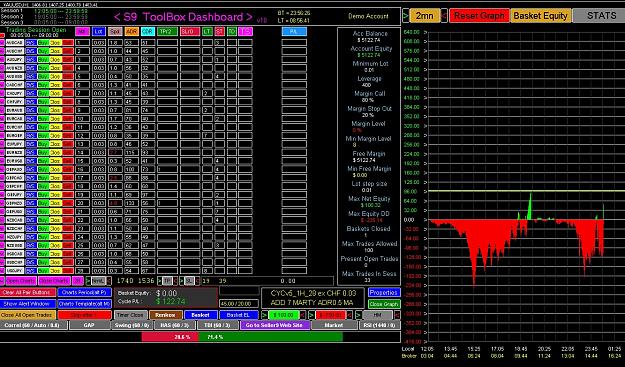Viewport: 625px width, 367px height.
Task: Click the magenta Close Charts button
Action: (x=54, y=281)
